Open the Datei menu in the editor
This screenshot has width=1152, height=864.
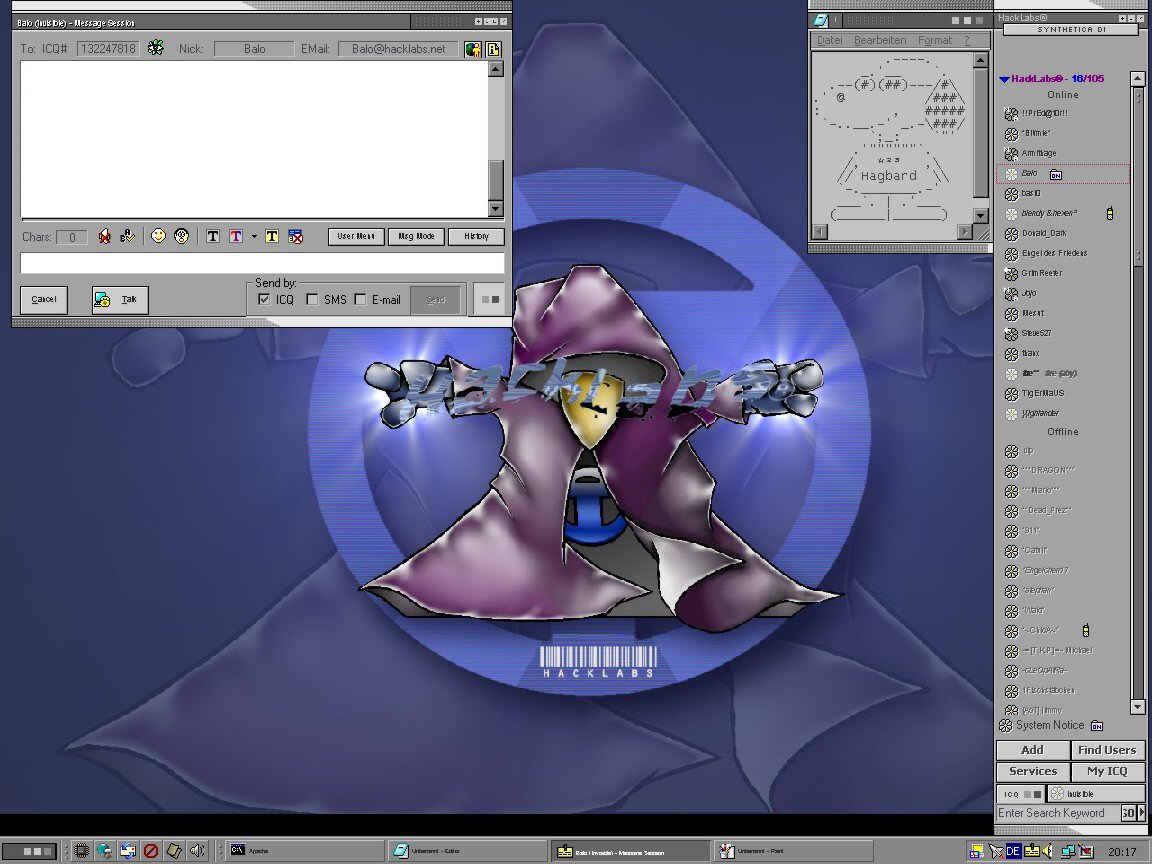pos(830,40)
